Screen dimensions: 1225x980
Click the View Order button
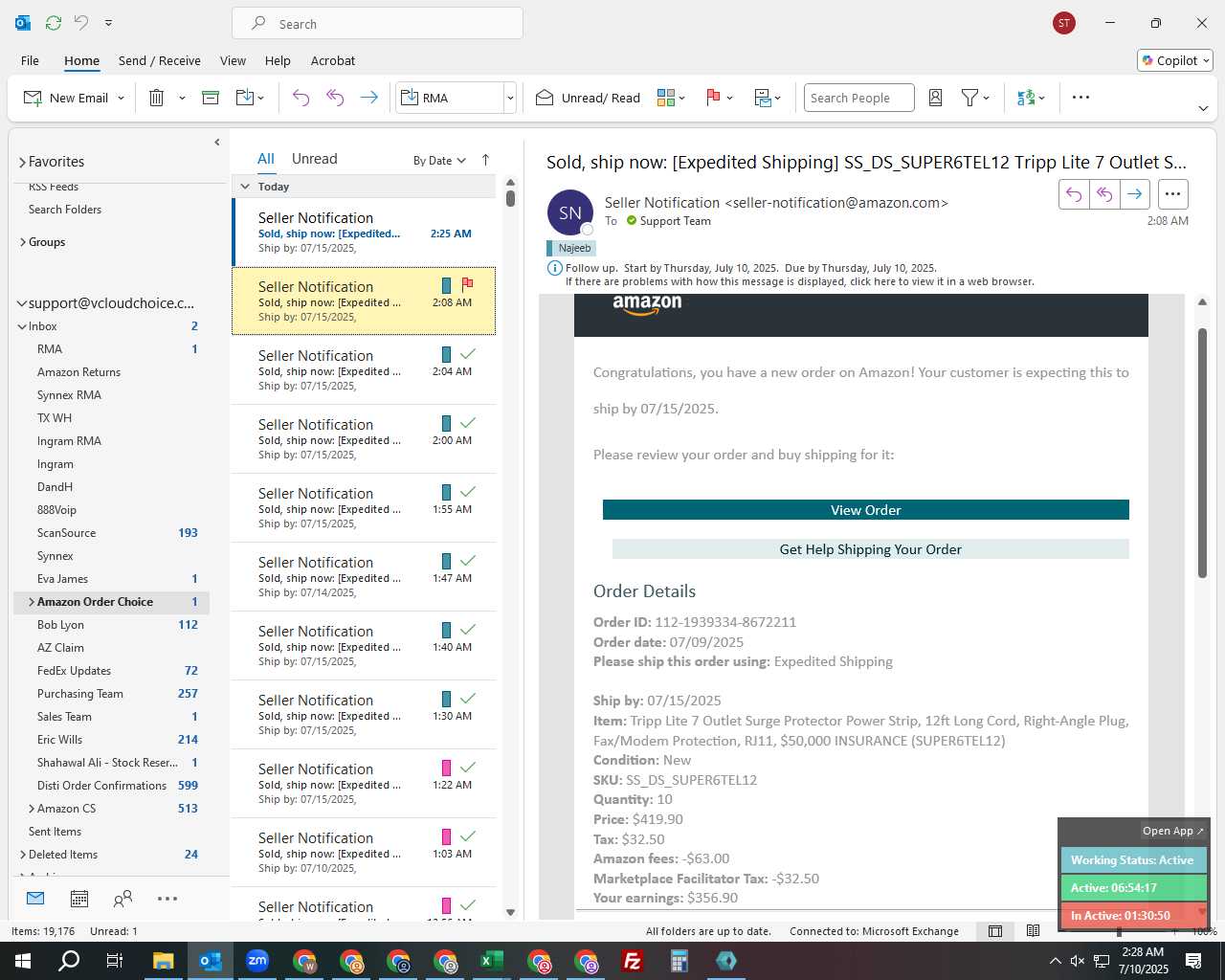point(866,510)
